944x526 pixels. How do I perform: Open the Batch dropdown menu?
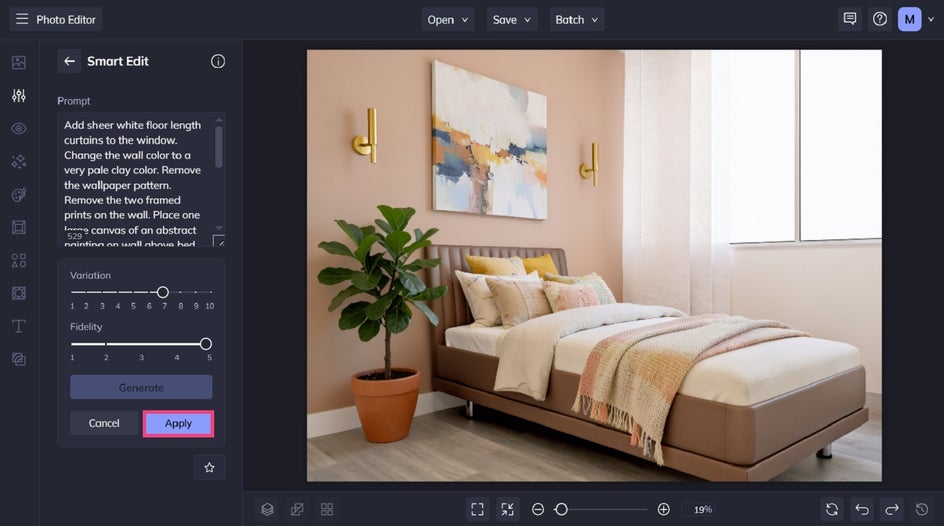point(577,19)
